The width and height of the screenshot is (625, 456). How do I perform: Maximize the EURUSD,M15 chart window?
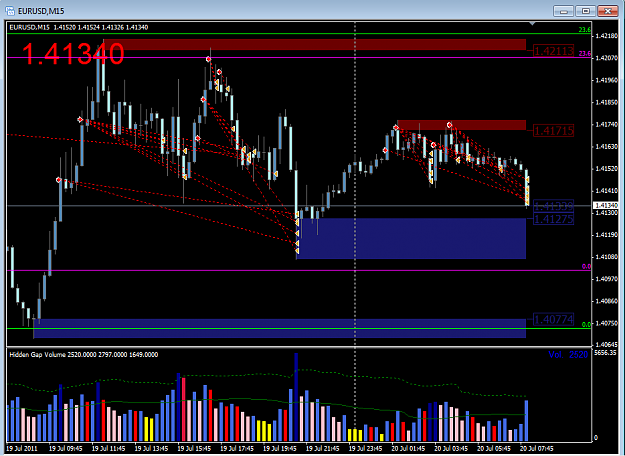pyautogui.click(x=586, y=11)
